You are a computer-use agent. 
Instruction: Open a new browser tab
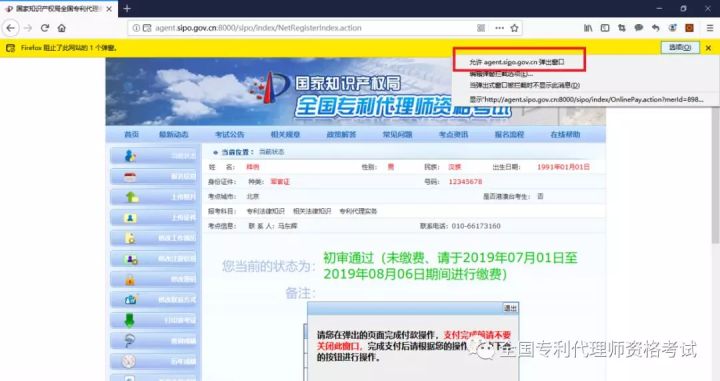127,9
